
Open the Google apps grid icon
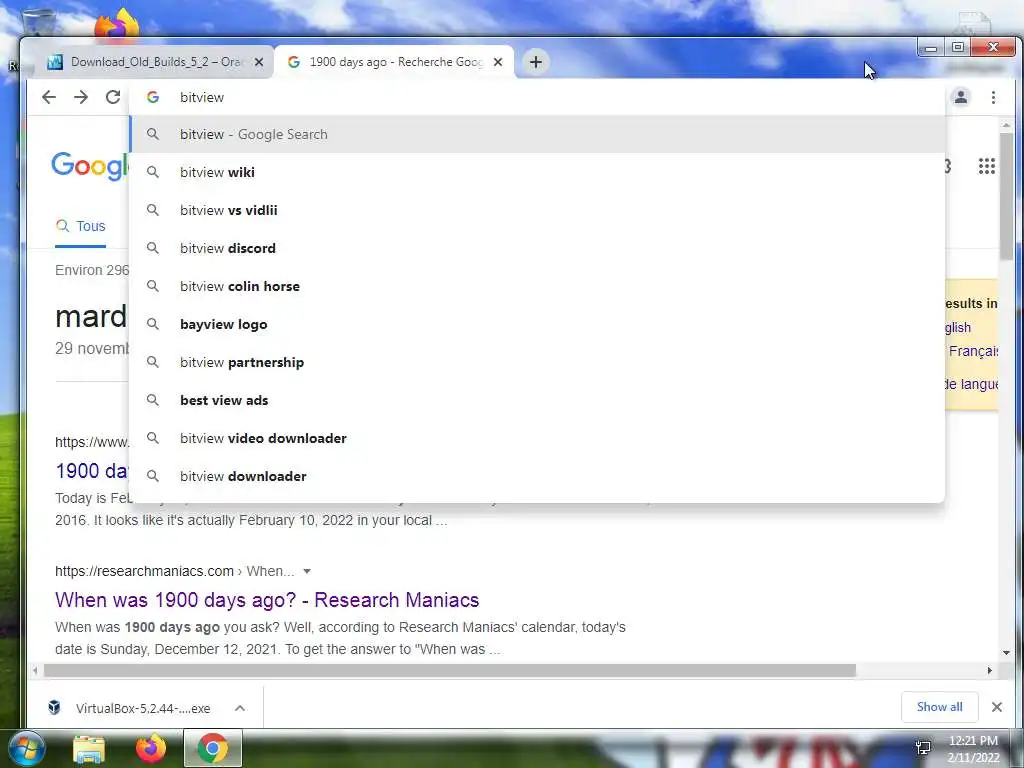point(987,166)
